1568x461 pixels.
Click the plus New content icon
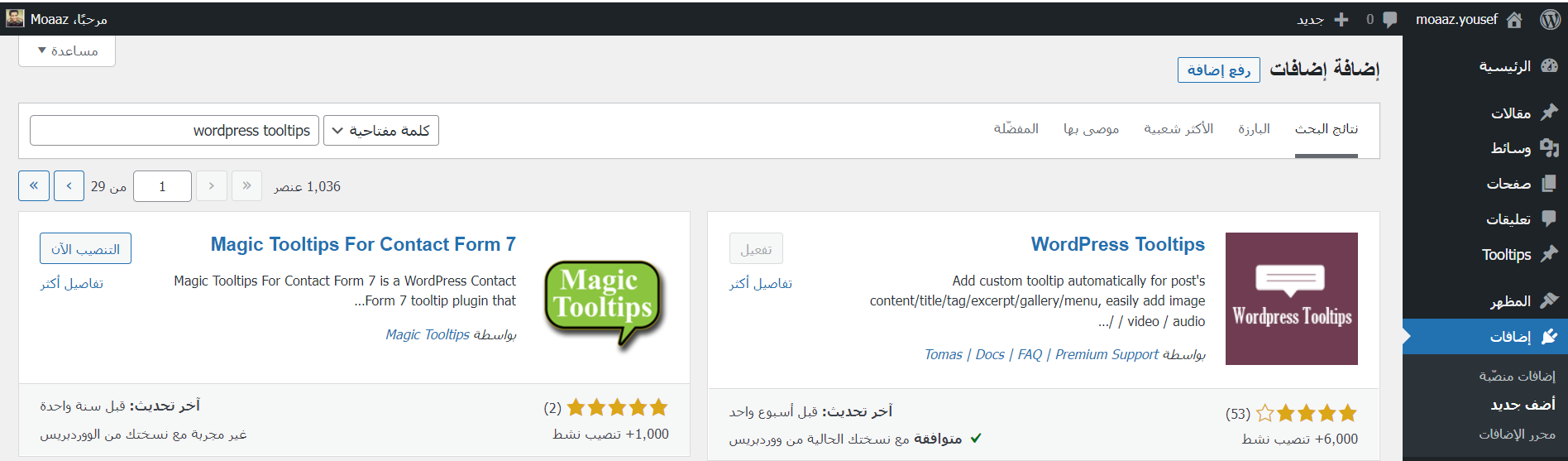pos(1341,19)
